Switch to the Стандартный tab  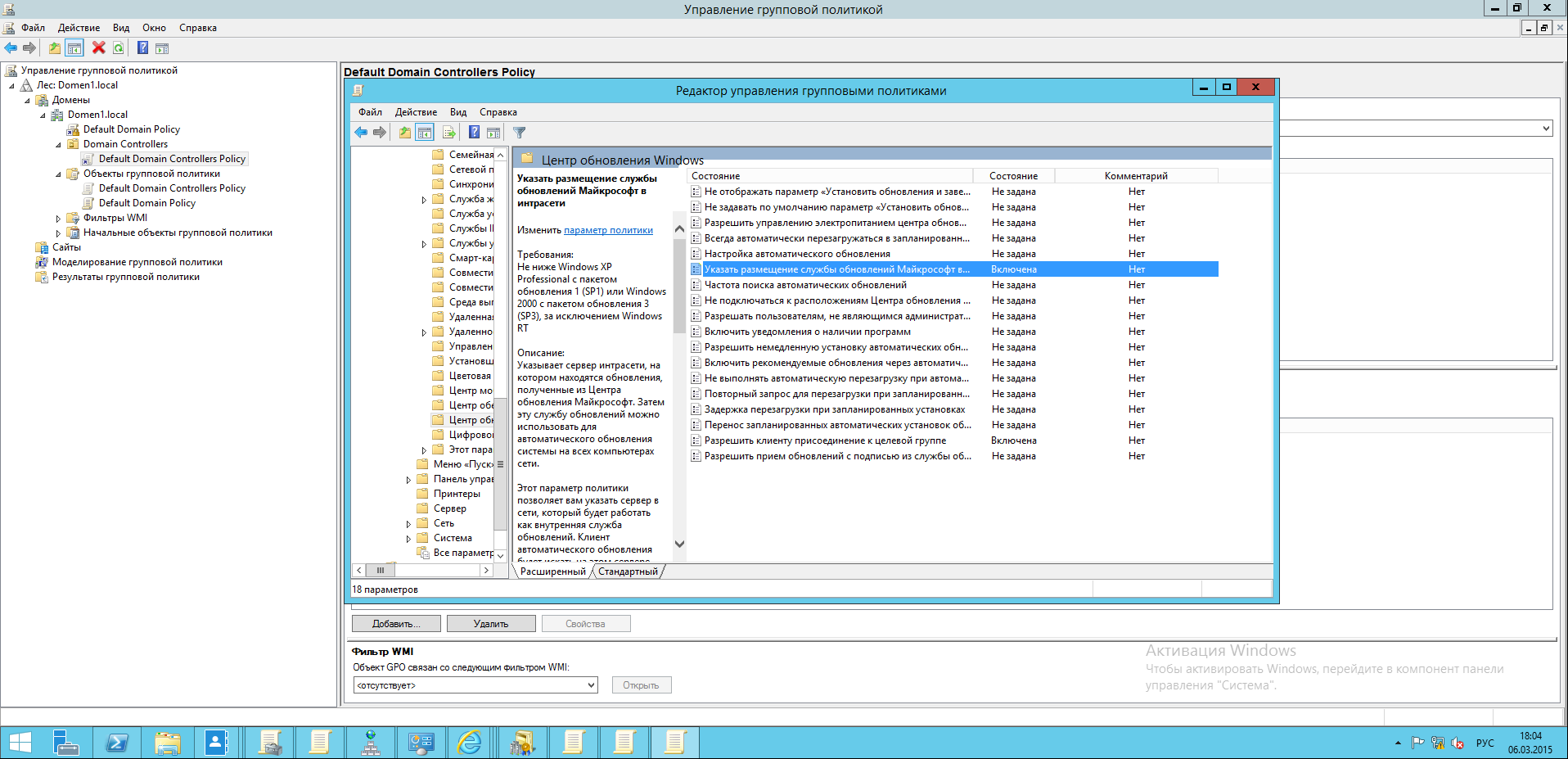tap(628, 572)
